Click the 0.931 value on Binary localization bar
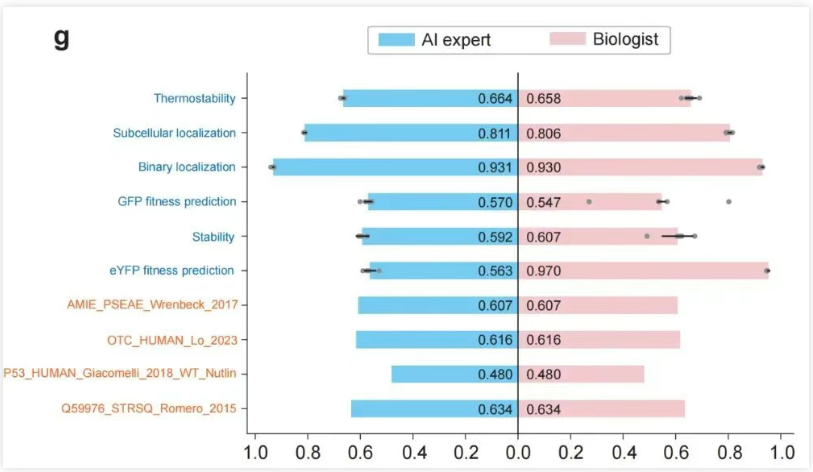Image resolution: width=813 pixels, height=472 pixels. point(495,167)
